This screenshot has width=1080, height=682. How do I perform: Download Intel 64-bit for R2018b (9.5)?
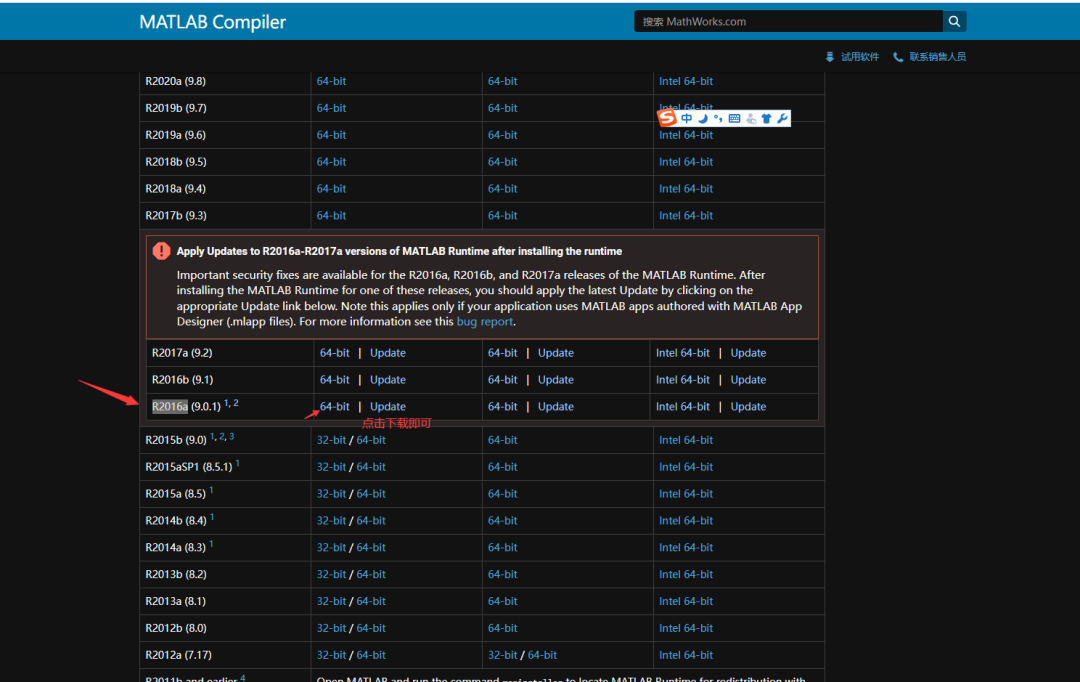[685, 162]
